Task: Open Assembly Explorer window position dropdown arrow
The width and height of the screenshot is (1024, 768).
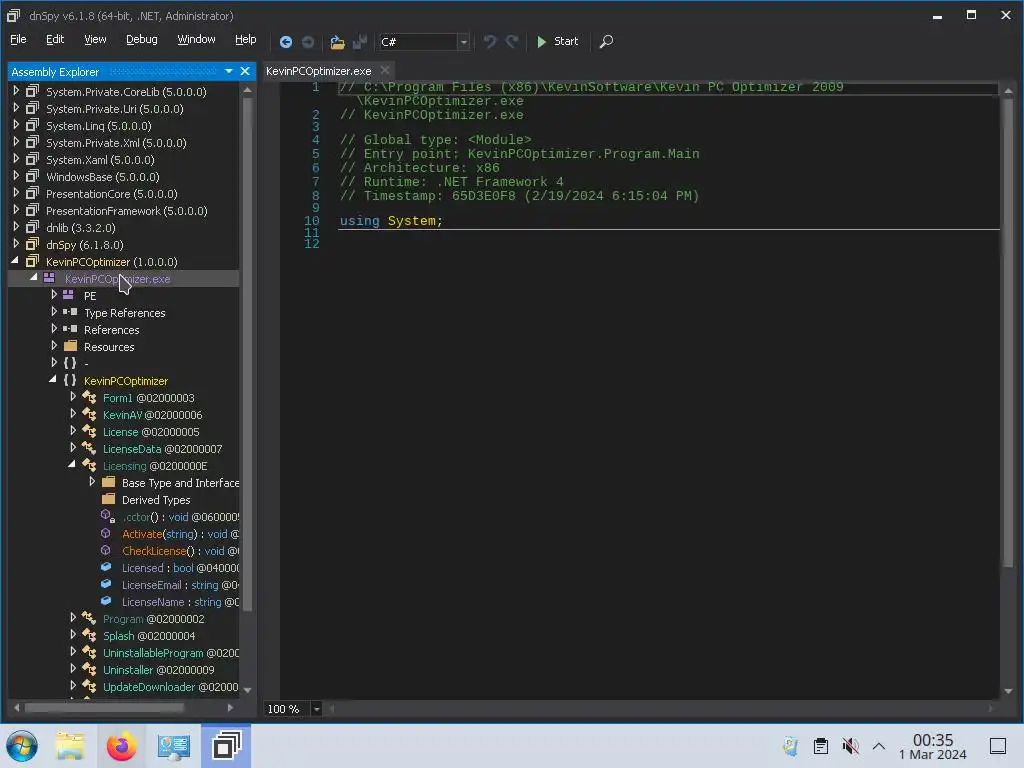Action: [229, 71]
